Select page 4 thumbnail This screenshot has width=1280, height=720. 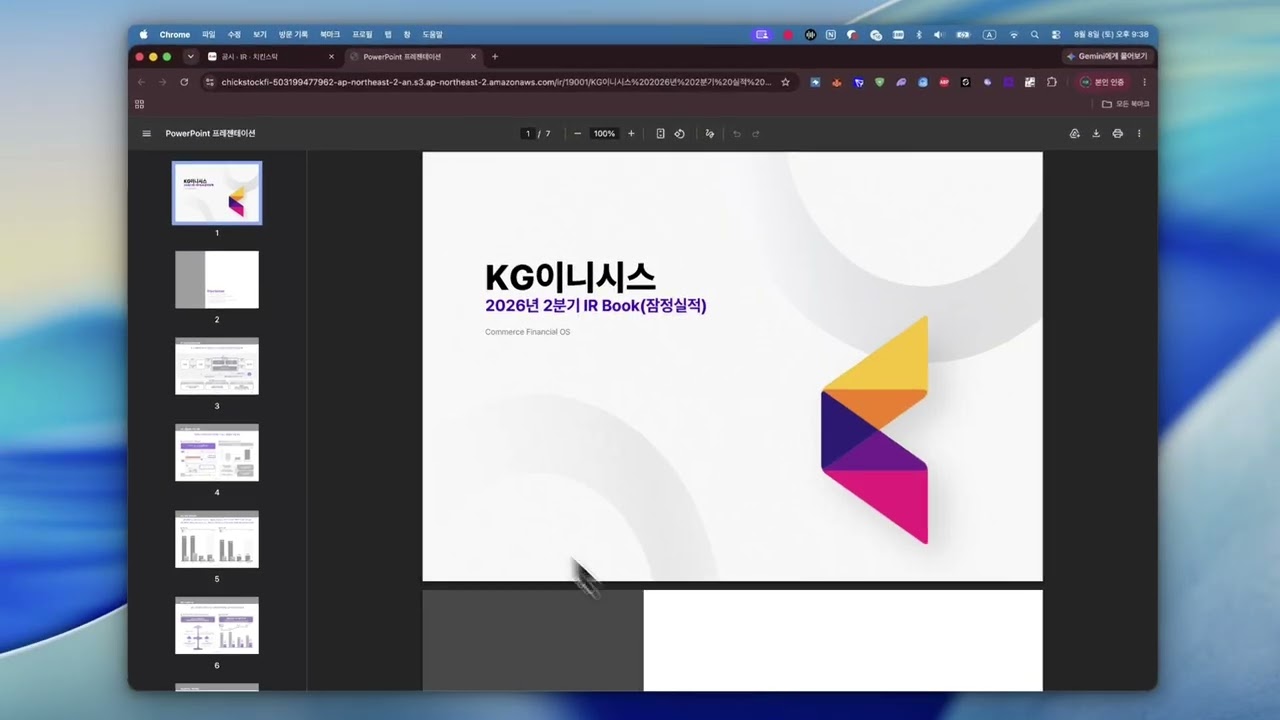tap(217, 453)
